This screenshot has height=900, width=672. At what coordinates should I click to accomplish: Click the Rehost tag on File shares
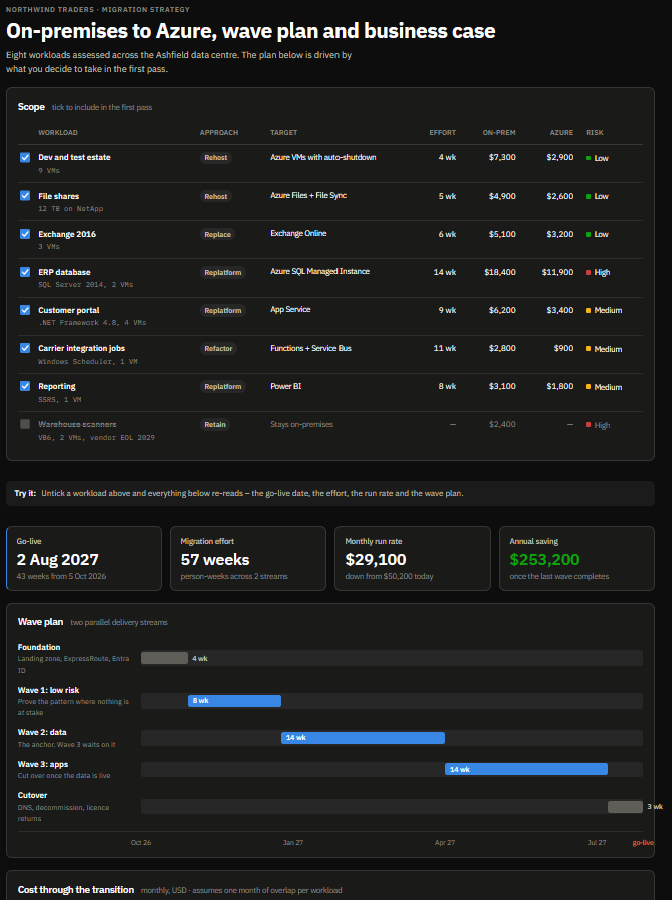pos(216,196)
